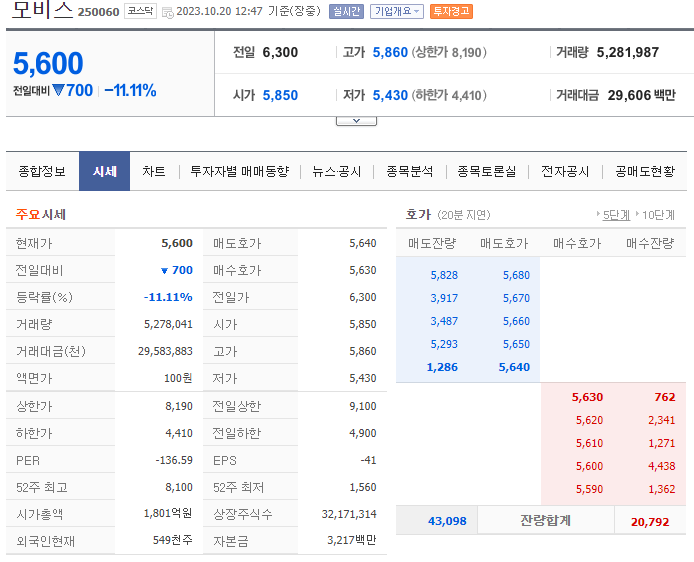Switch to the 전자공시 tab

[x=565, y=171]
